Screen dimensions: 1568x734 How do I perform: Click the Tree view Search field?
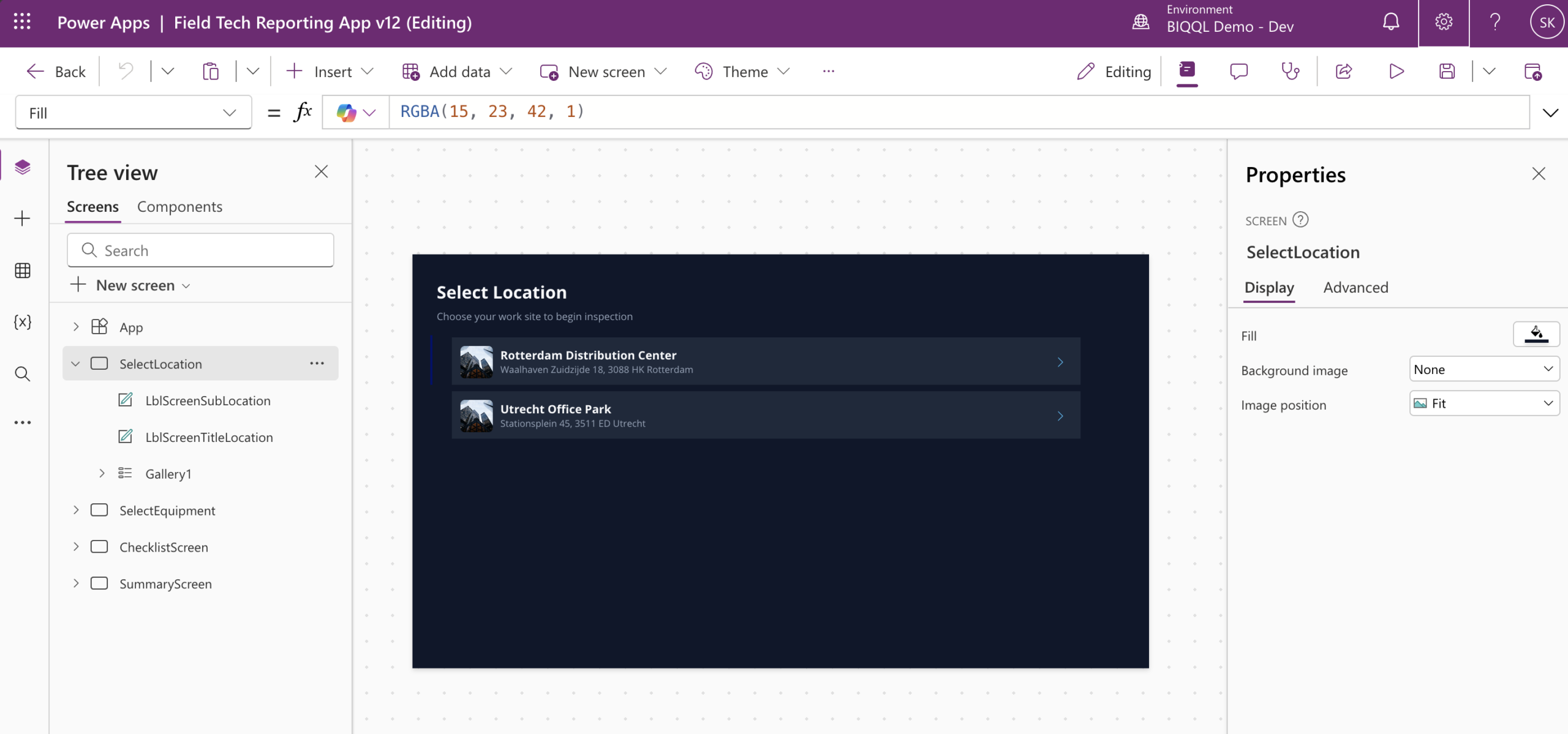[x=200, y=250]
